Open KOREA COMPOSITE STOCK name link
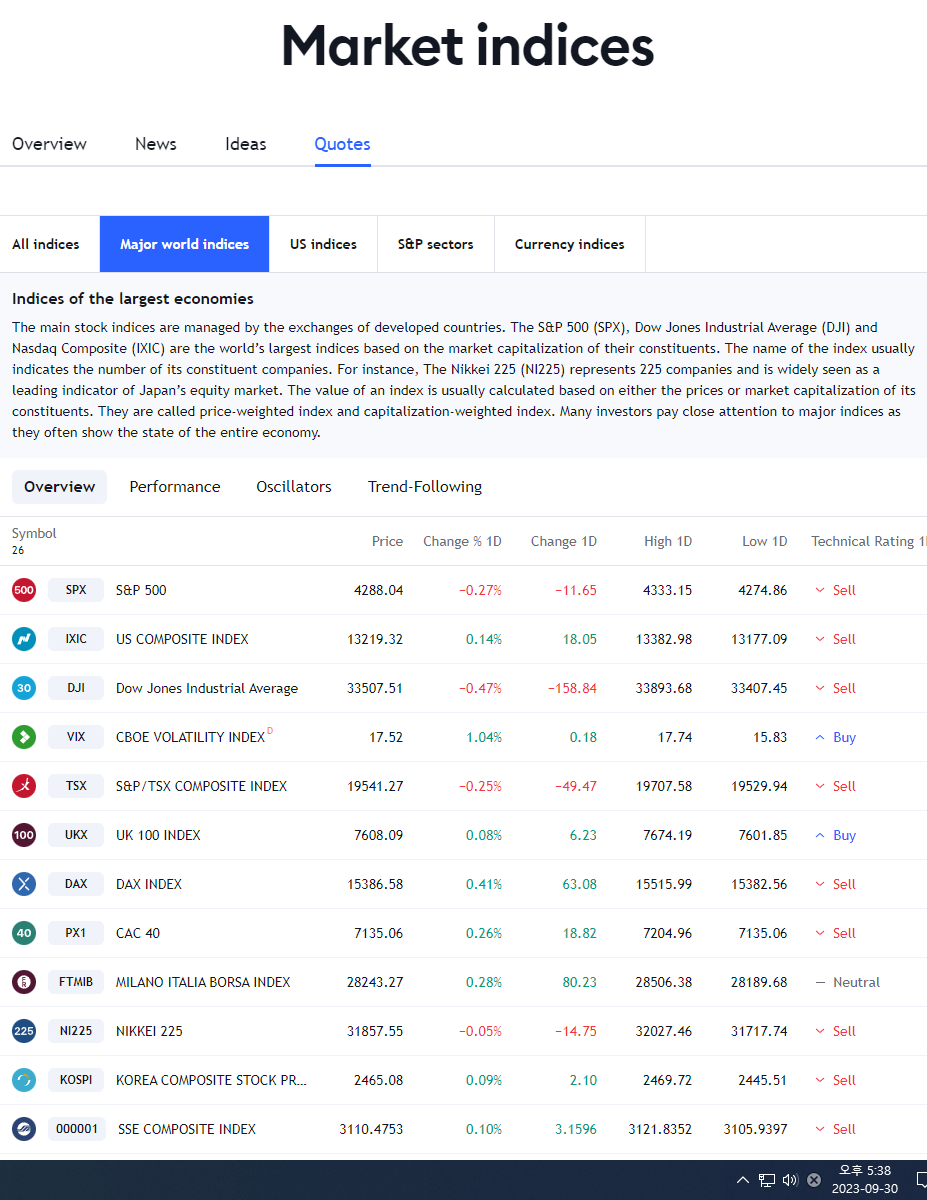This screenshot has height=1200, width=927. [212, 1080]
